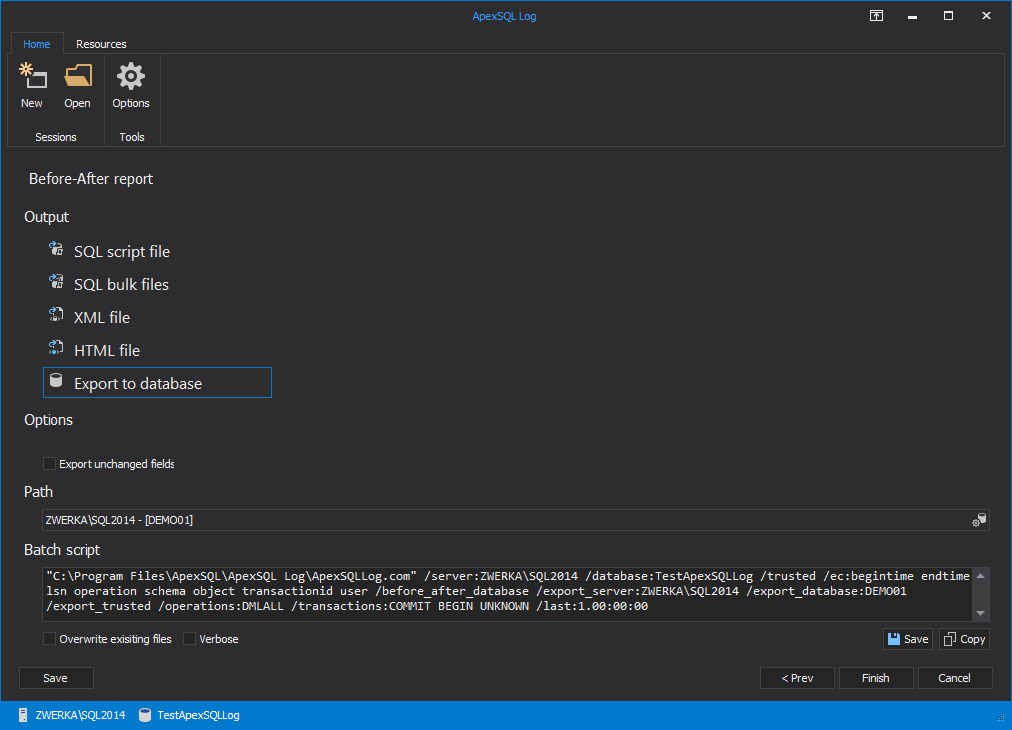Open the Options gear icon
The image size is (1012, 730).
tap(130, 76)
